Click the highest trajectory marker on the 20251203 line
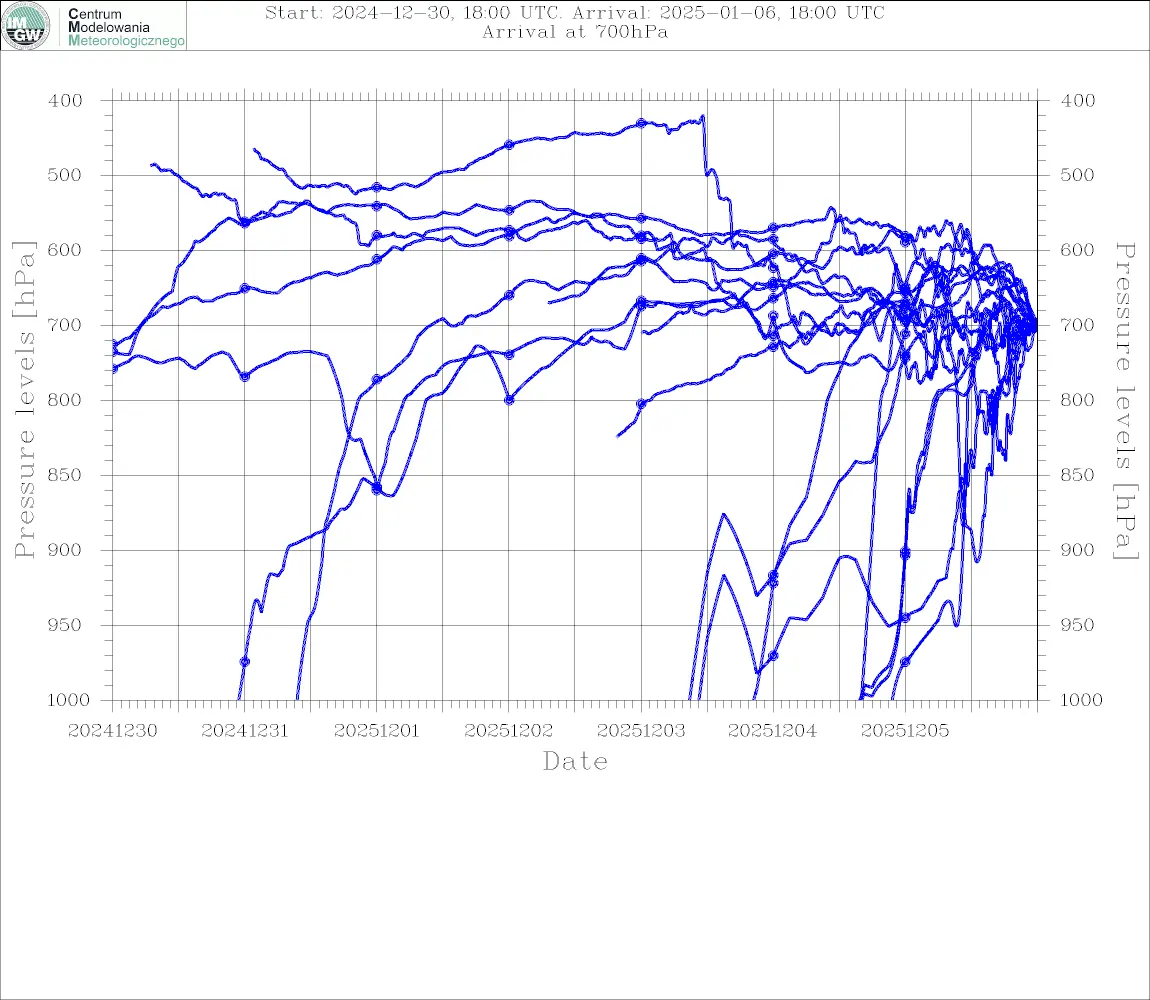Image resolution: width=1150 pixels, height=1000 pixels. click(x=641, y=123)
